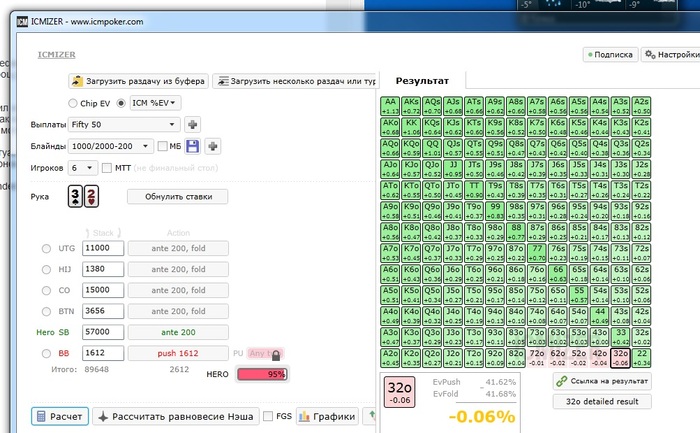Click the calculator icon on Расчет button
This screenshot has height=433, width=700.
pyautogui.click(x=41, y=416)
